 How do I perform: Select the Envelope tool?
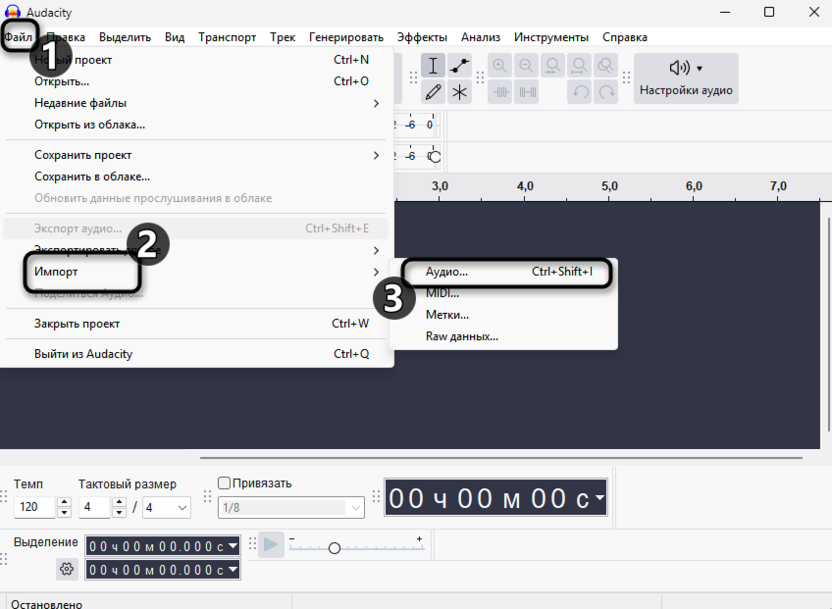coord(460,66)
